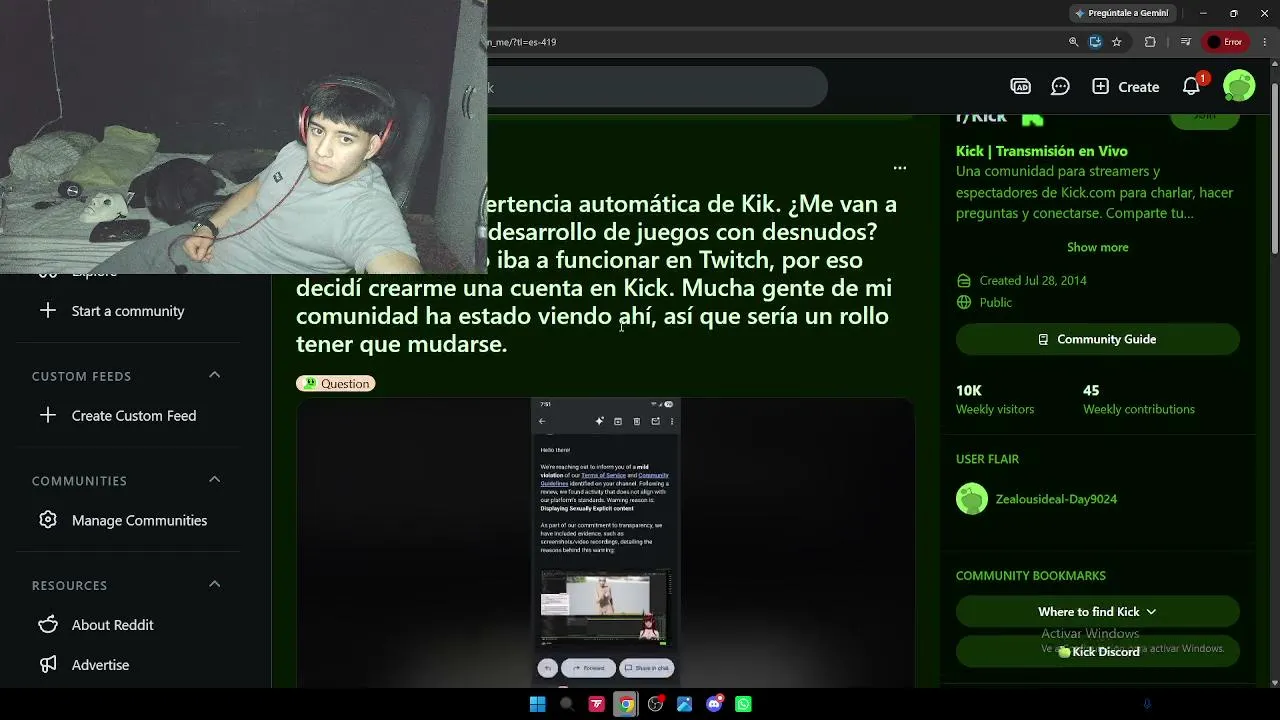Image resolution: width=1280 pixels, height=720 pixels.
Task: Open Windows taskbar search
Action: (567, 704)
